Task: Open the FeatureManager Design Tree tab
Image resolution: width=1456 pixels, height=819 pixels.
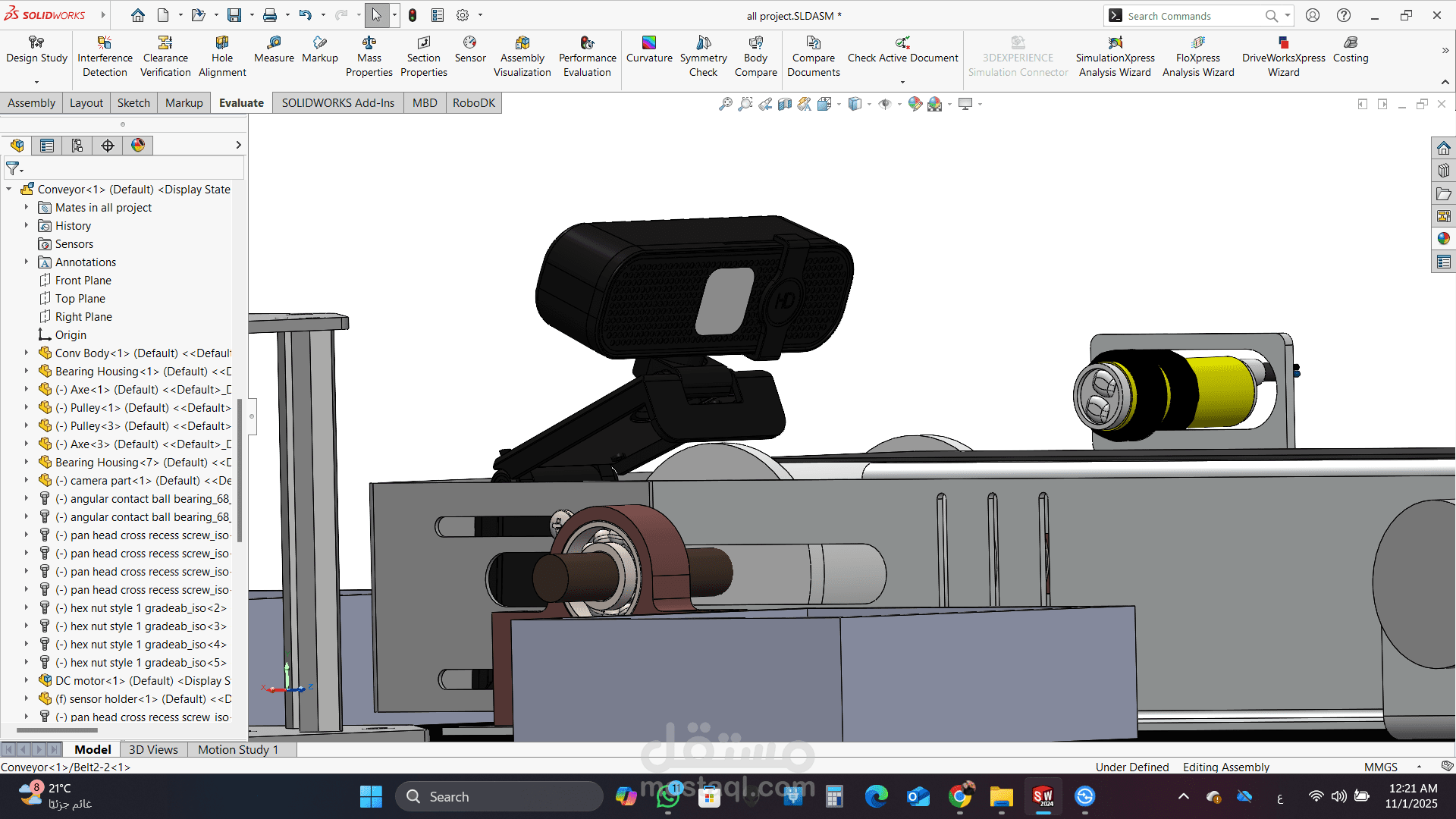Action: pos(17,145)
